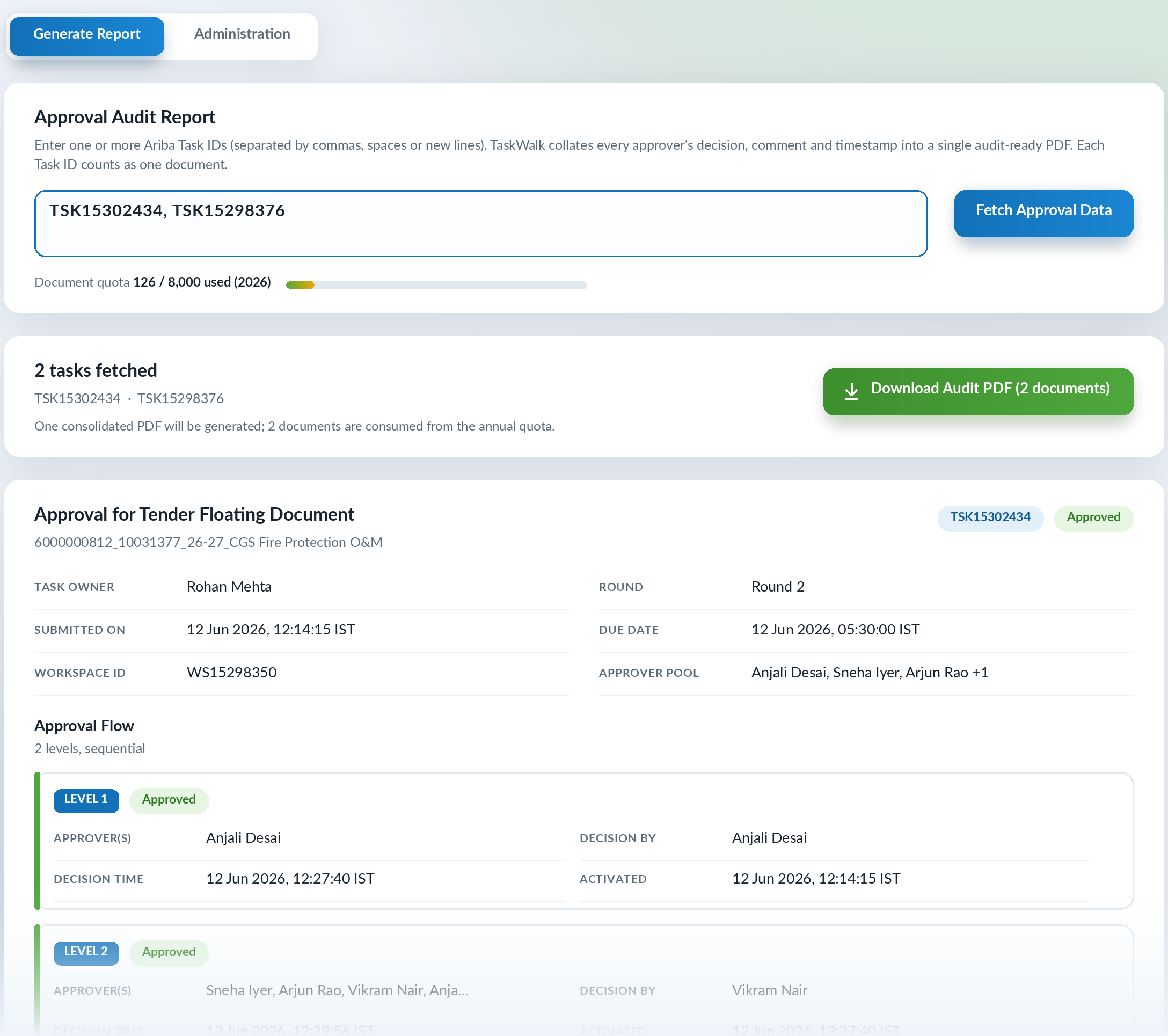Viewport: 1168px width, 1036px height.
Task: Click due date 05:30:00 IST value
Action: 835,630
